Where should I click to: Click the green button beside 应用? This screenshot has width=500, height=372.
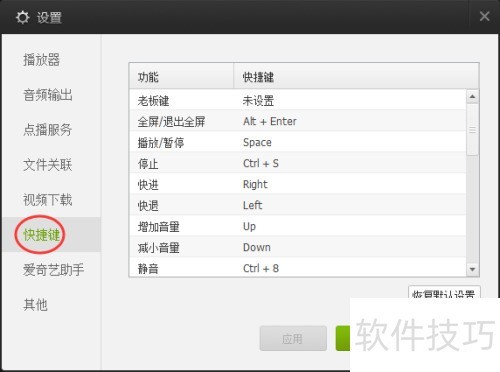pyautogui.click(x=343, y=338)
